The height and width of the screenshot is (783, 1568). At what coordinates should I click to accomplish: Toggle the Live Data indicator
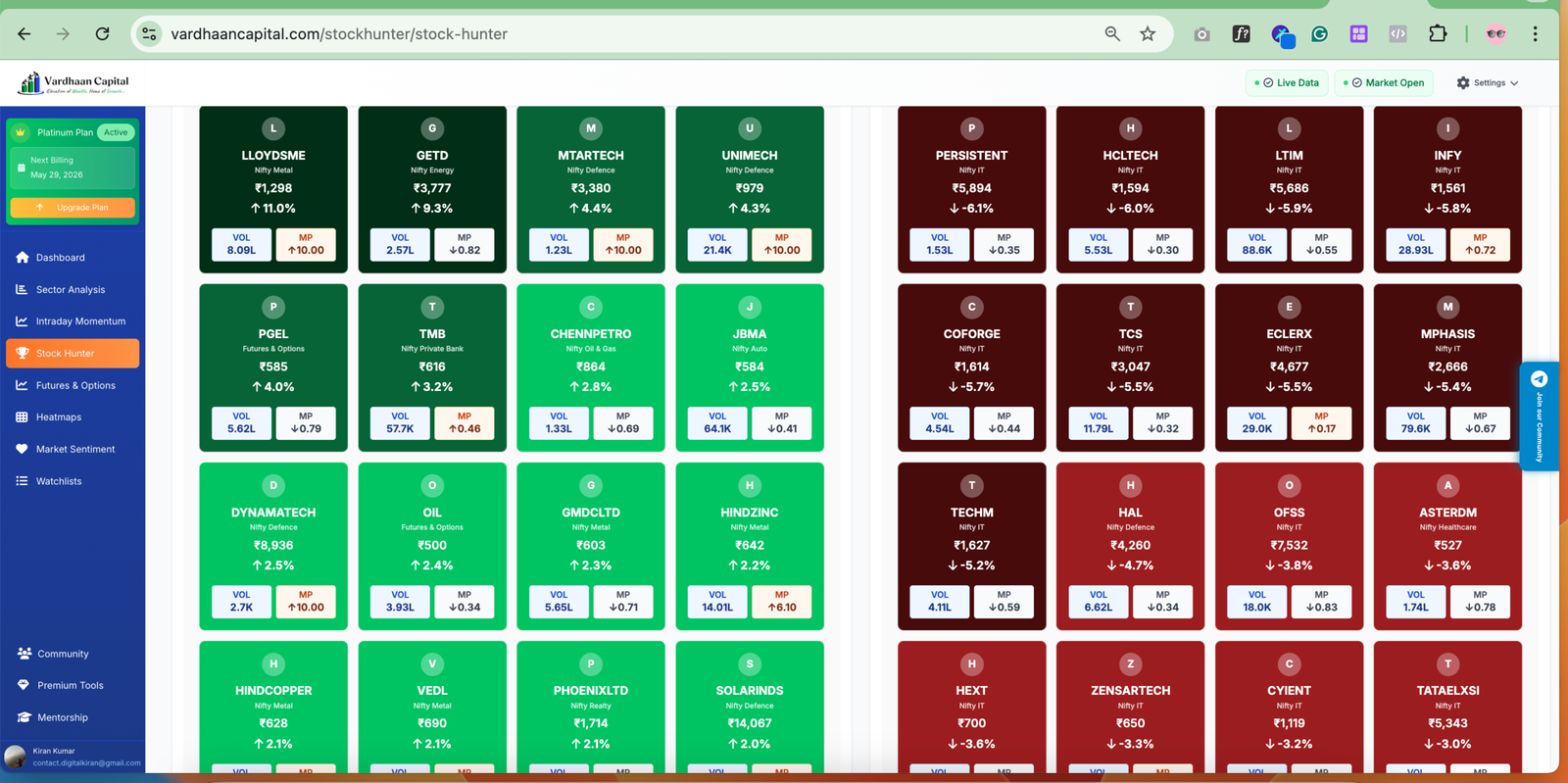(1288, 83)
